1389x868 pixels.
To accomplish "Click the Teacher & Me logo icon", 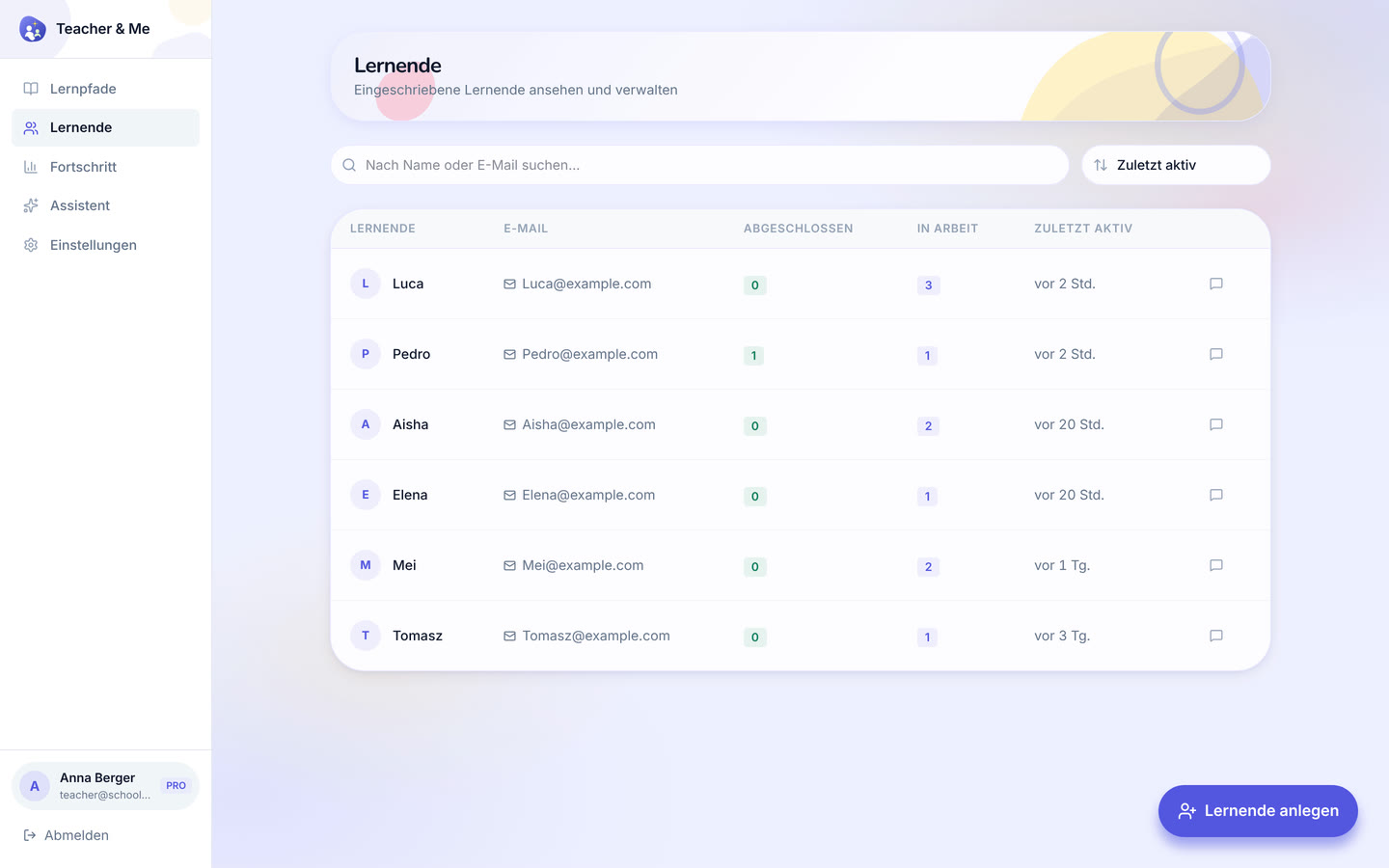I will click(x=33, y=29).
